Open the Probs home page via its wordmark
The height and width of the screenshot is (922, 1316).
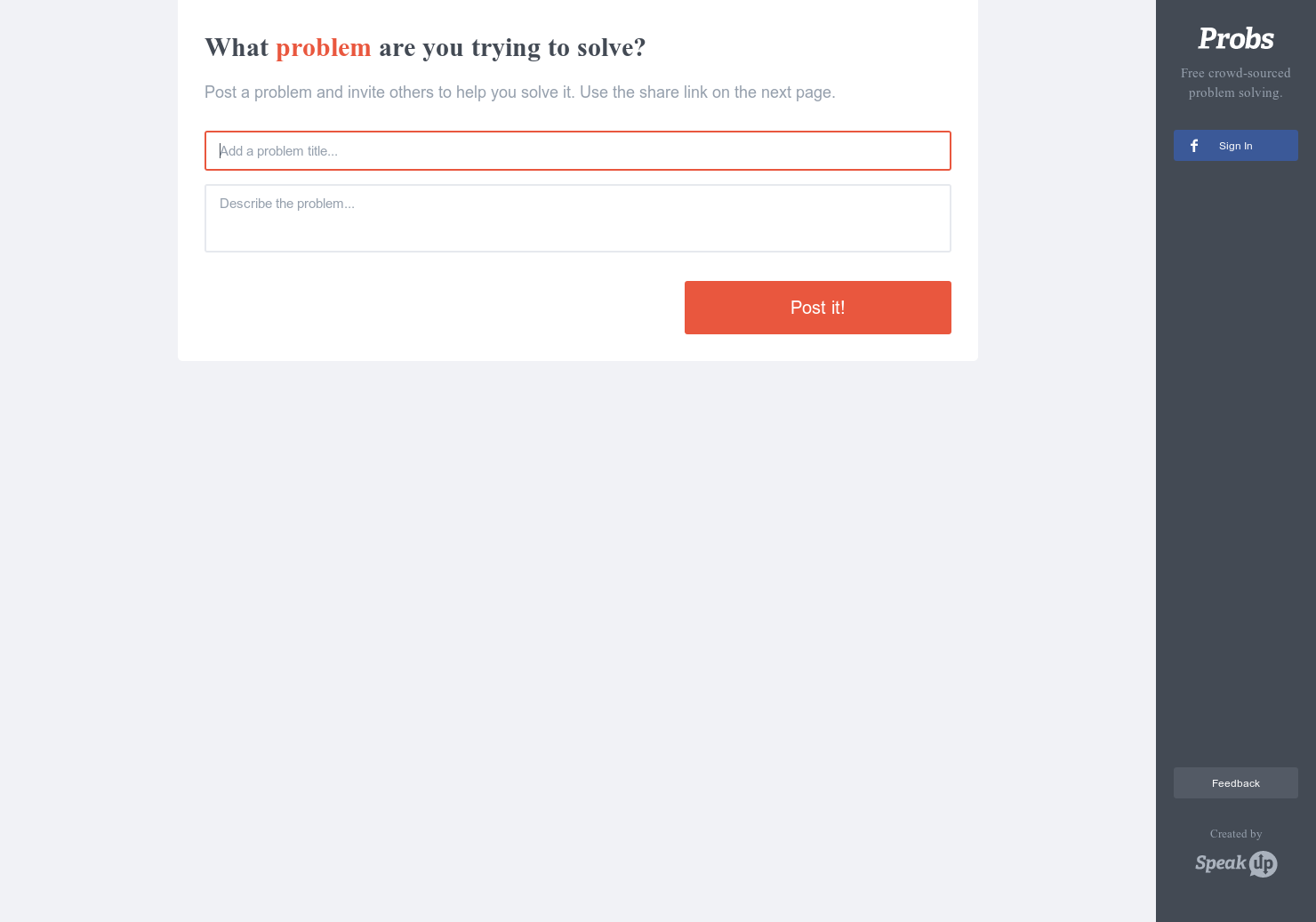(x=1235, y=38)
